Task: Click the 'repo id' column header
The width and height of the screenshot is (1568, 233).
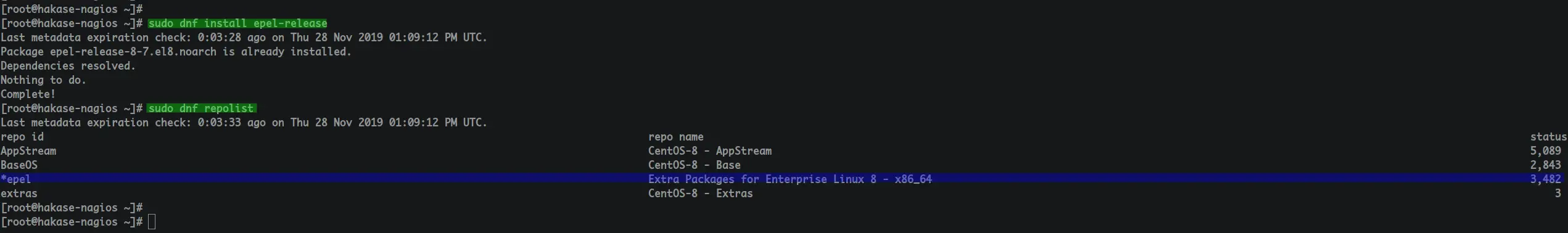Action: pyautogui.click(x=22, y=137)
